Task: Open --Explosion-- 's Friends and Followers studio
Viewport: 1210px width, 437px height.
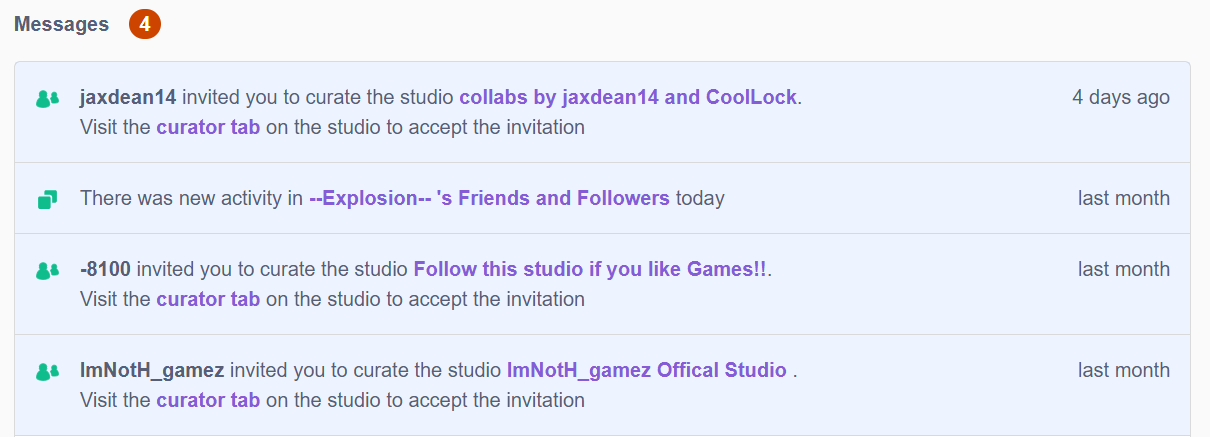Action: 489,198
